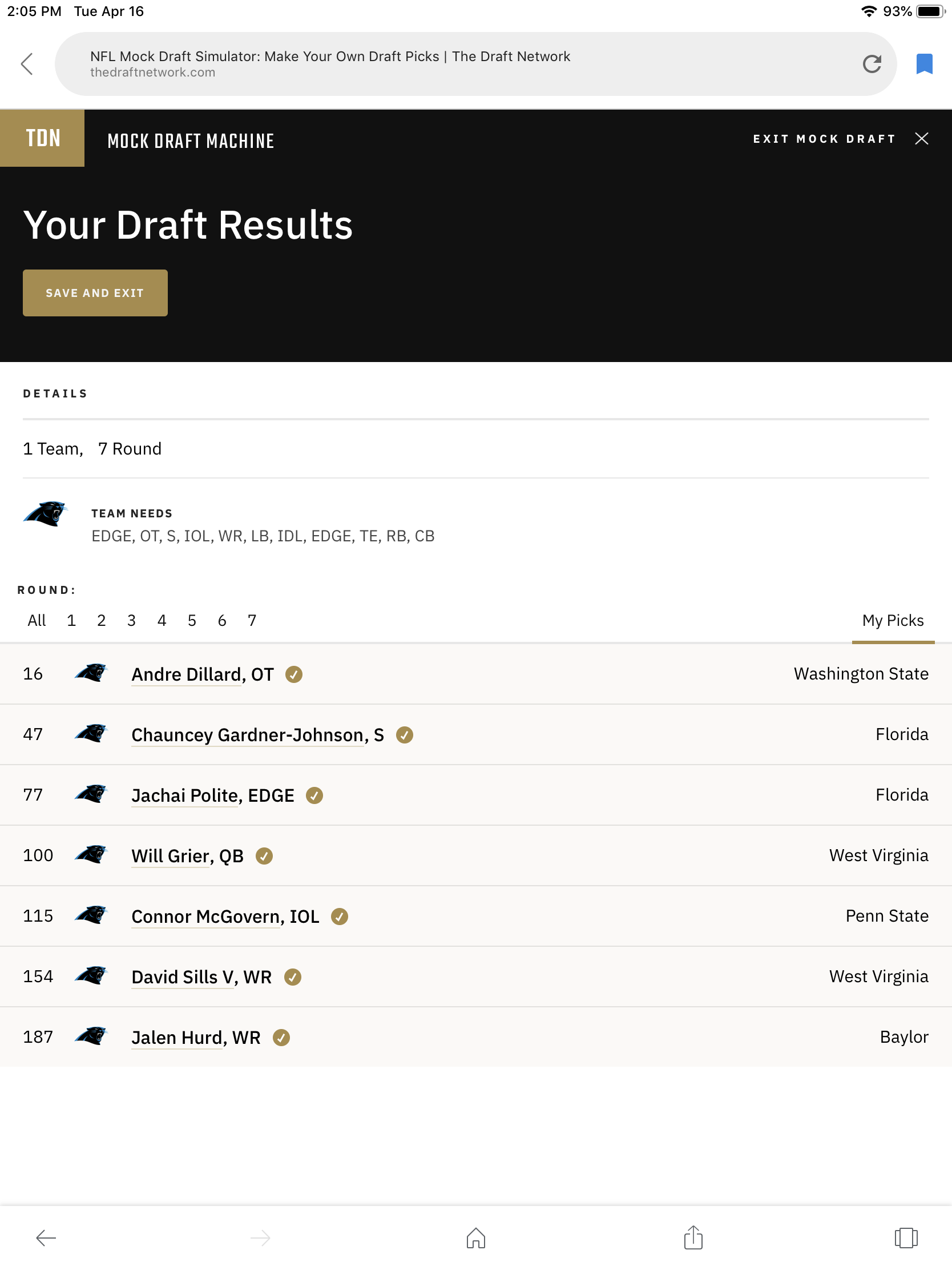Tap the browser reload icon

(x=871, y=64)
